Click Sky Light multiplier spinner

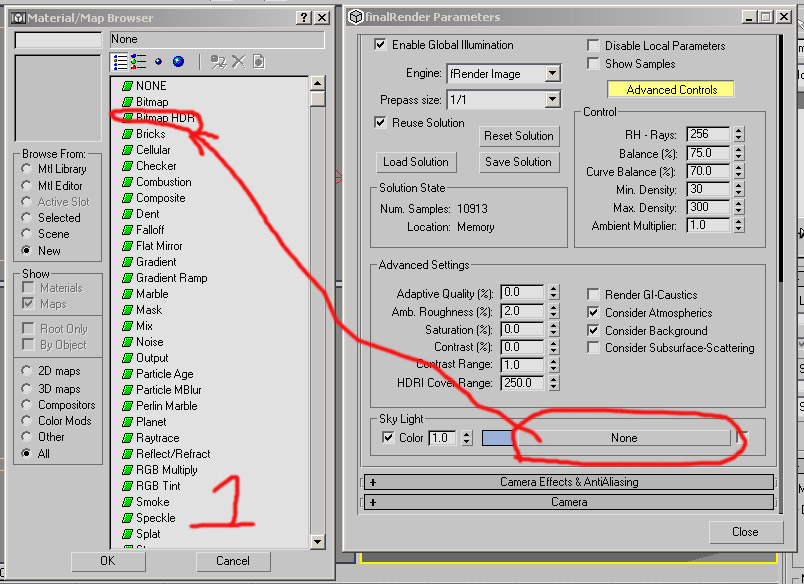pos(467,437)
